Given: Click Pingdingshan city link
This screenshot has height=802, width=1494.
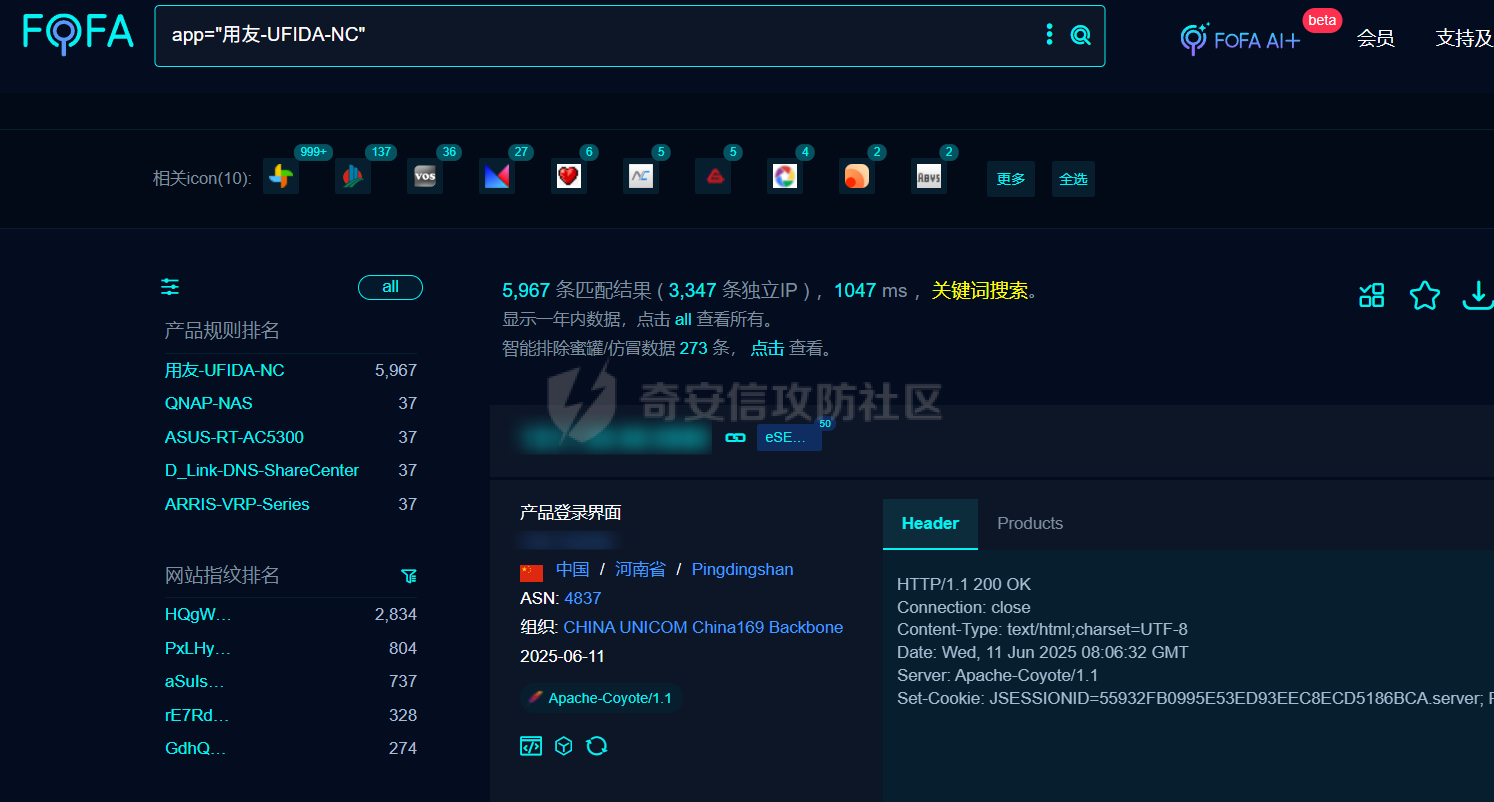Looking at the screenshot, I should coord(742,569).
